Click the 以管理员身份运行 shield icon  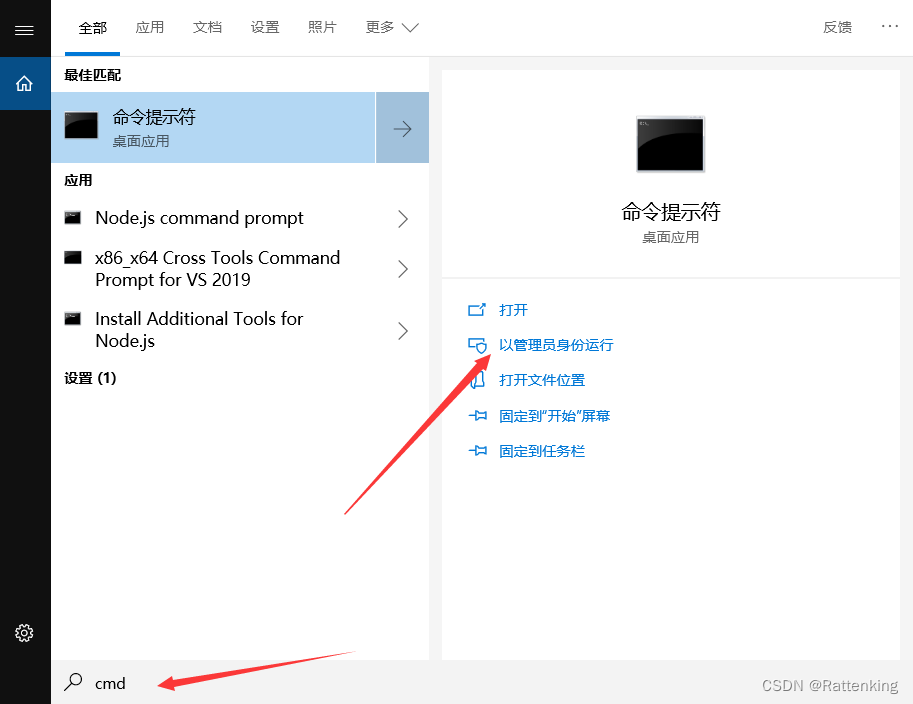point(477,345)
